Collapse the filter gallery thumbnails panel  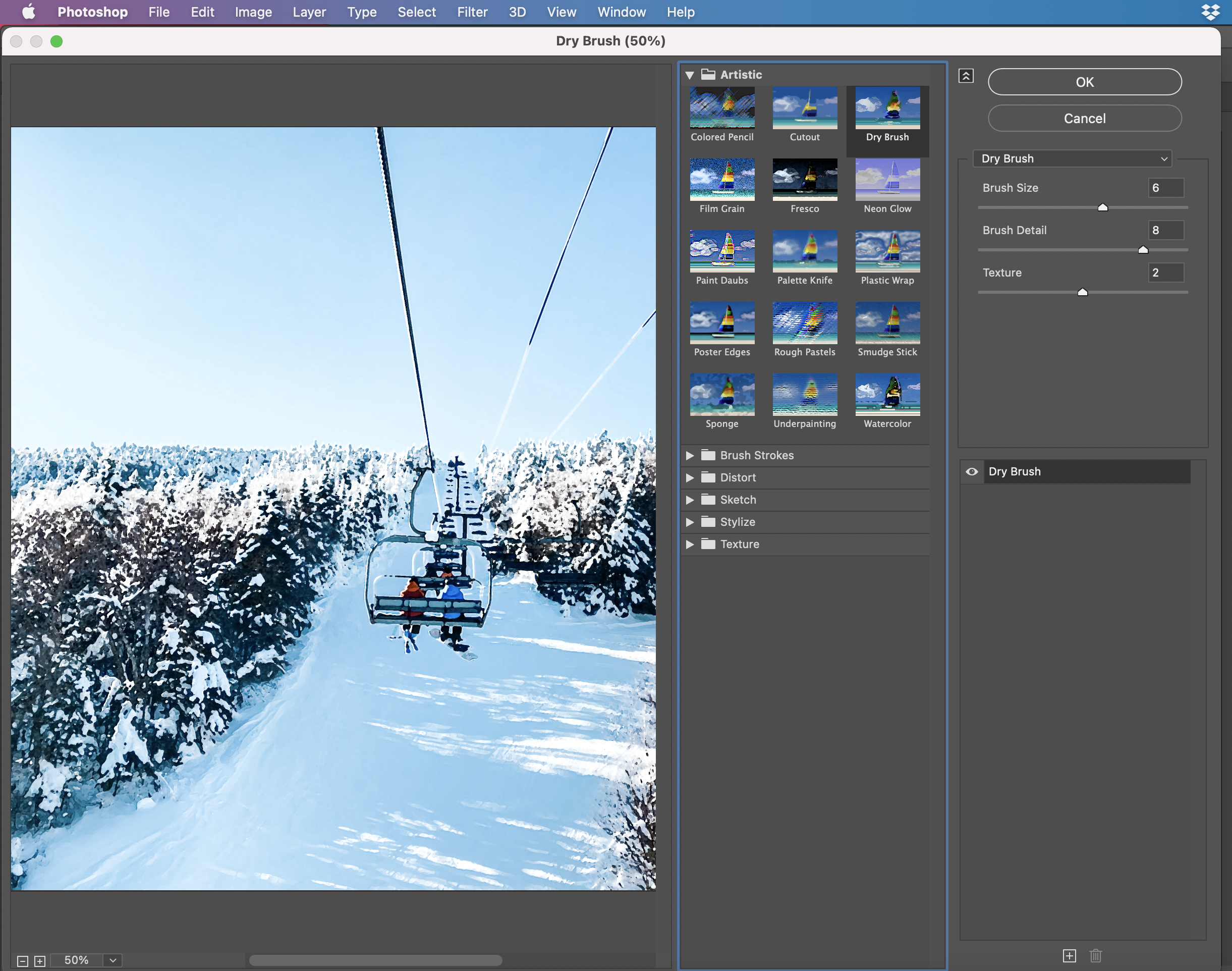coord(966,76)
